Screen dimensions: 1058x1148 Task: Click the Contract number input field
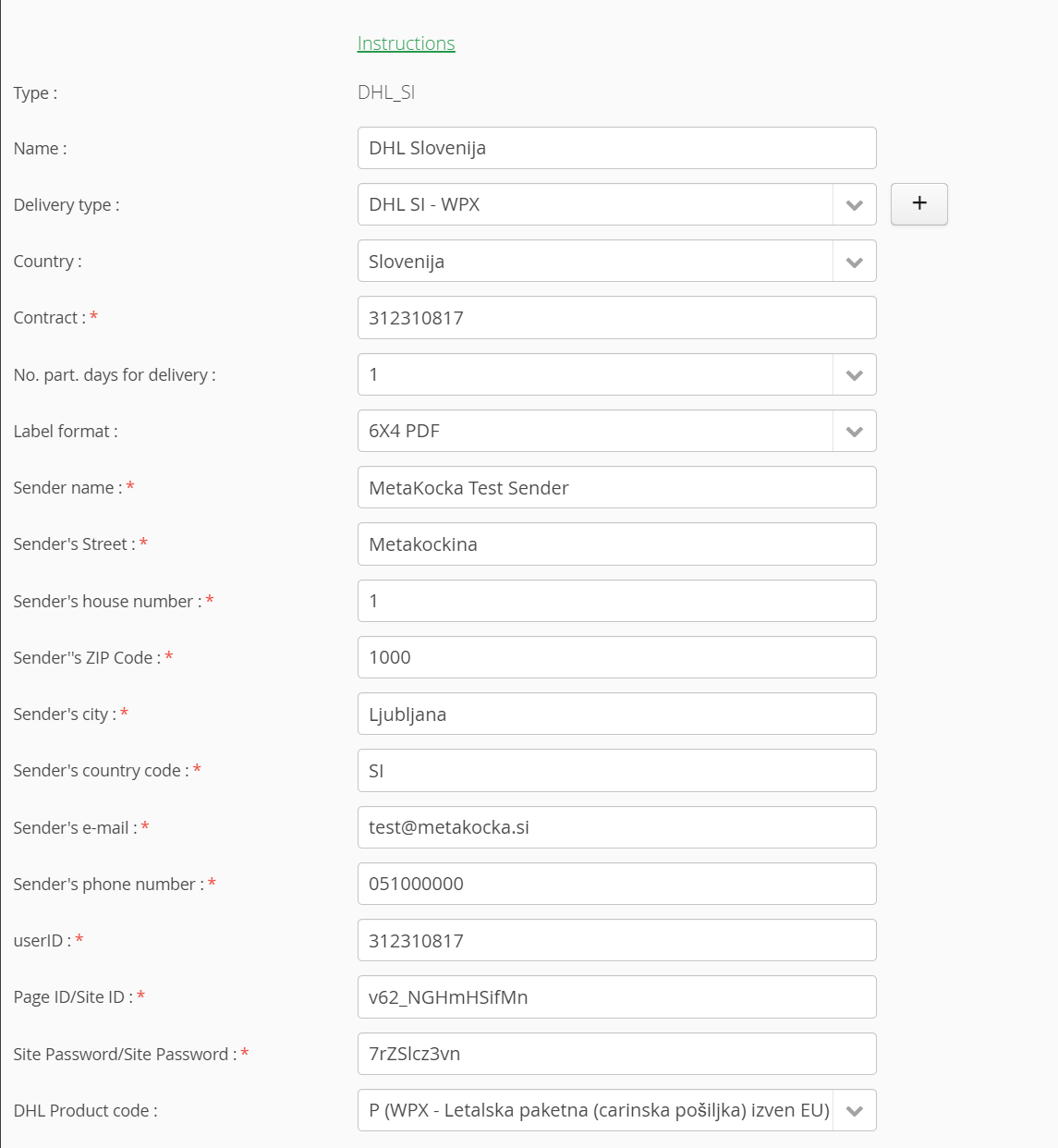pos(616,317)
